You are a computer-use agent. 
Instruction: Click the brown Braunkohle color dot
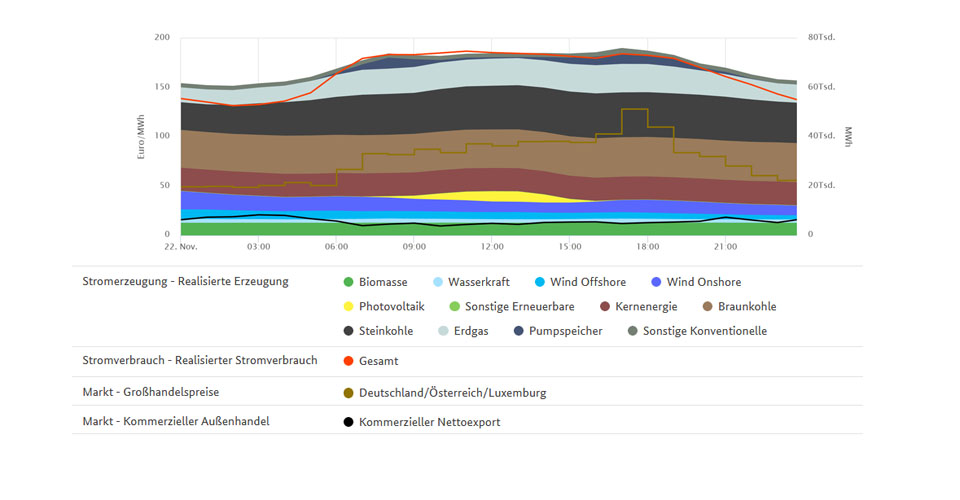click(708, 307)
